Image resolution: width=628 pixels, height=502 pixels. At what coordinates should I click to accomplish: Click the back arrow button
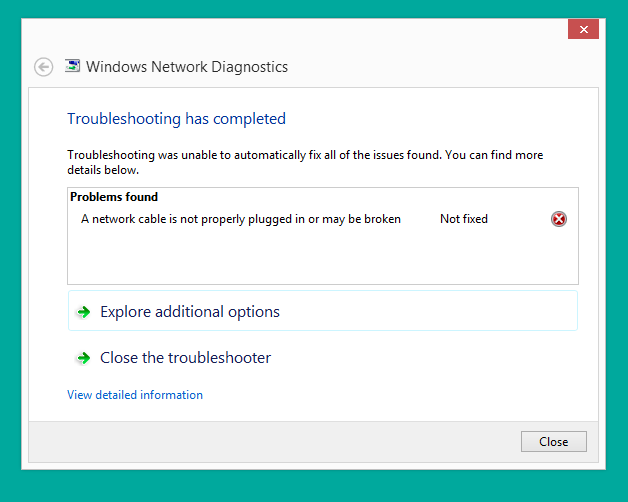tap(43, 67)
